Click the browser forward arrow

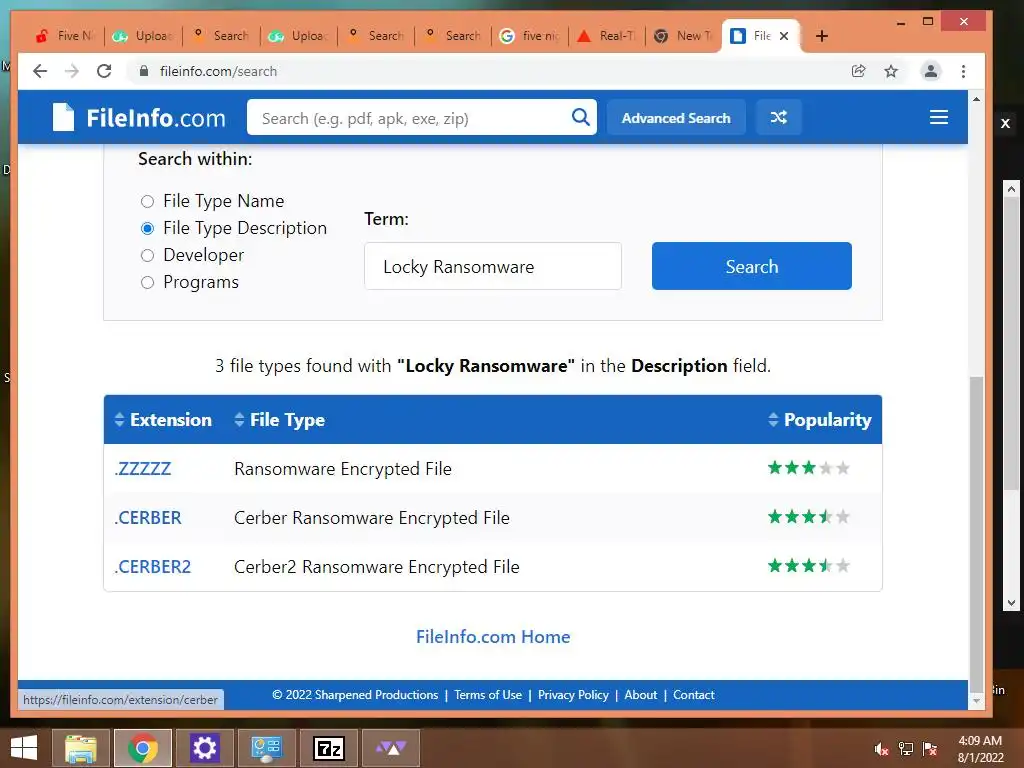click(72, 71)
